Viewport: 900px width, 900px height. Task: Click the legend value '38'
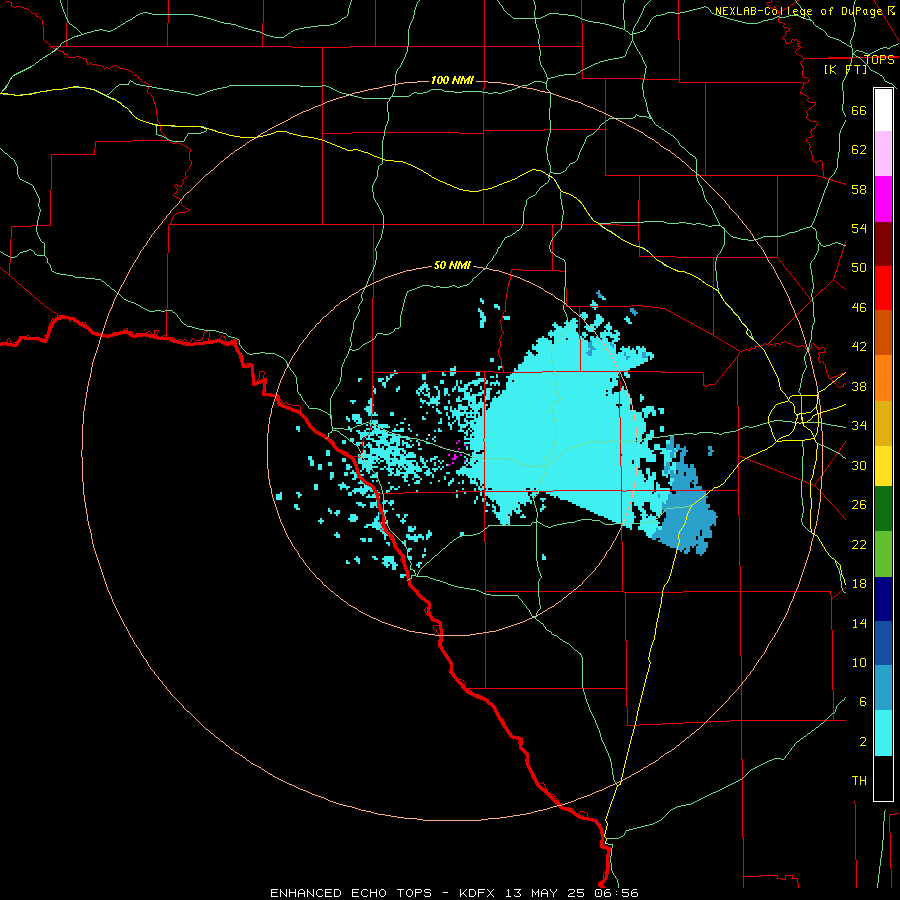click(859, 386)
